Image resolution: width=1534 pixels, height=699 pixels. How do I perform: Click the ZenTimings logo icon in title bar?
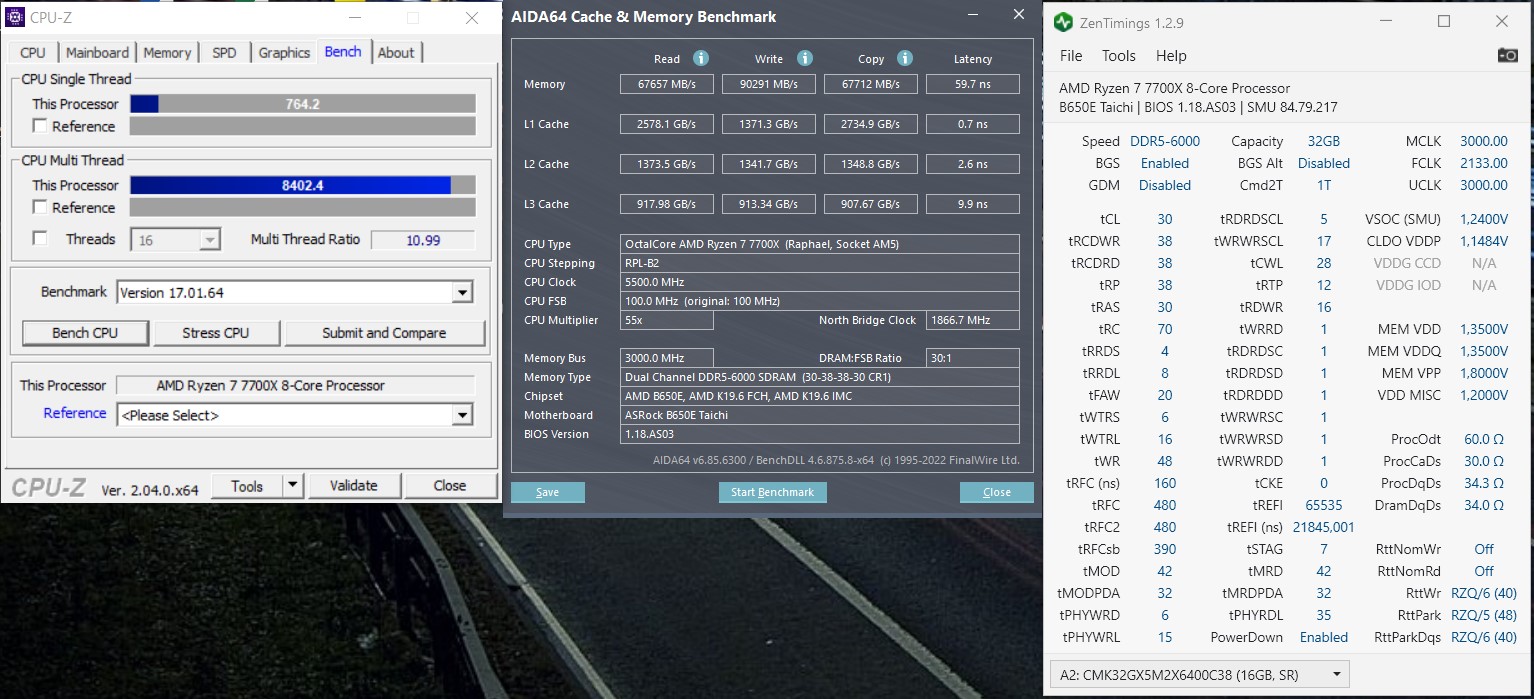coord(1063,21)
